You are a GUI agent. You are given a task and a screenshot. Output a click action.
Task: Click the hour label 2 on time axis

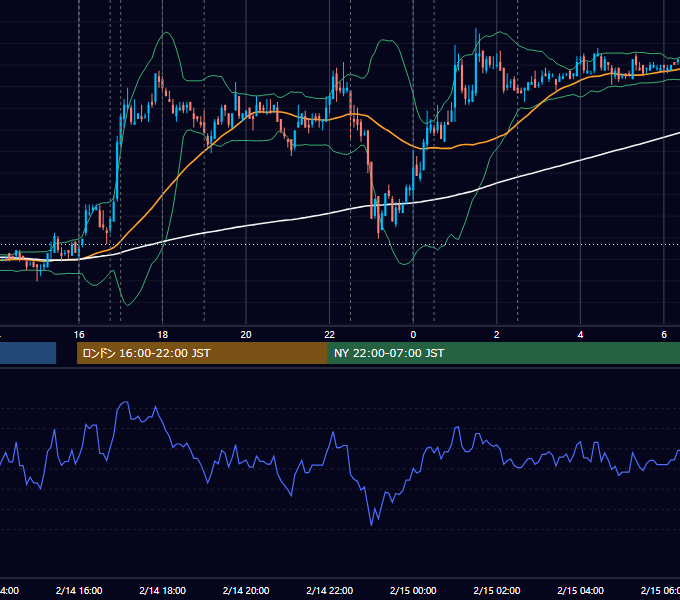pos(497,335)
